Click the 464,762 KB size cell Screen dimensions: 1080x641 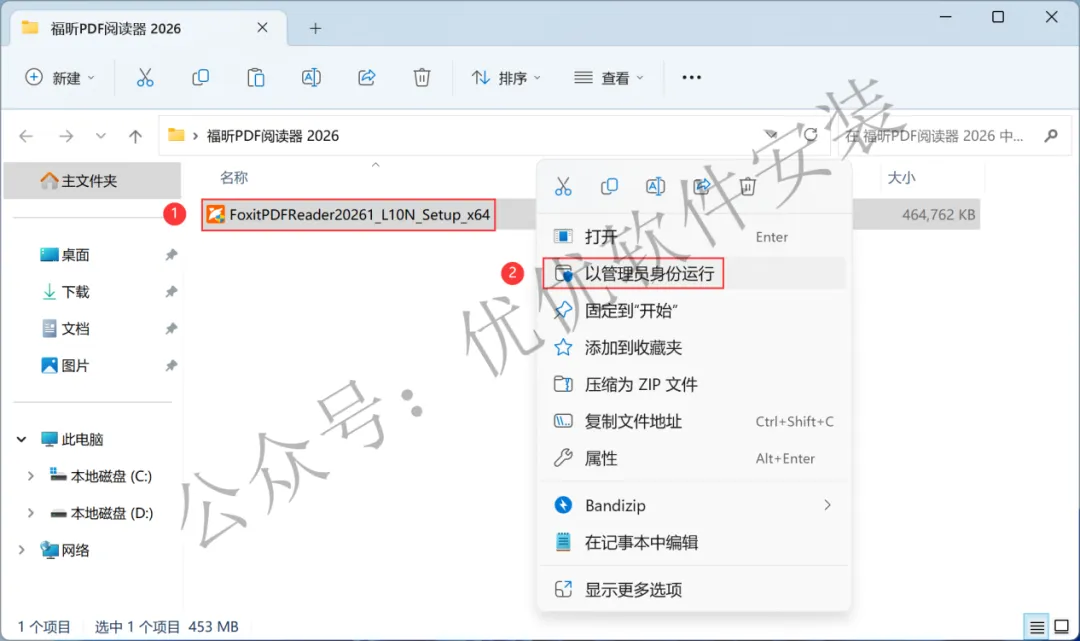938,215
